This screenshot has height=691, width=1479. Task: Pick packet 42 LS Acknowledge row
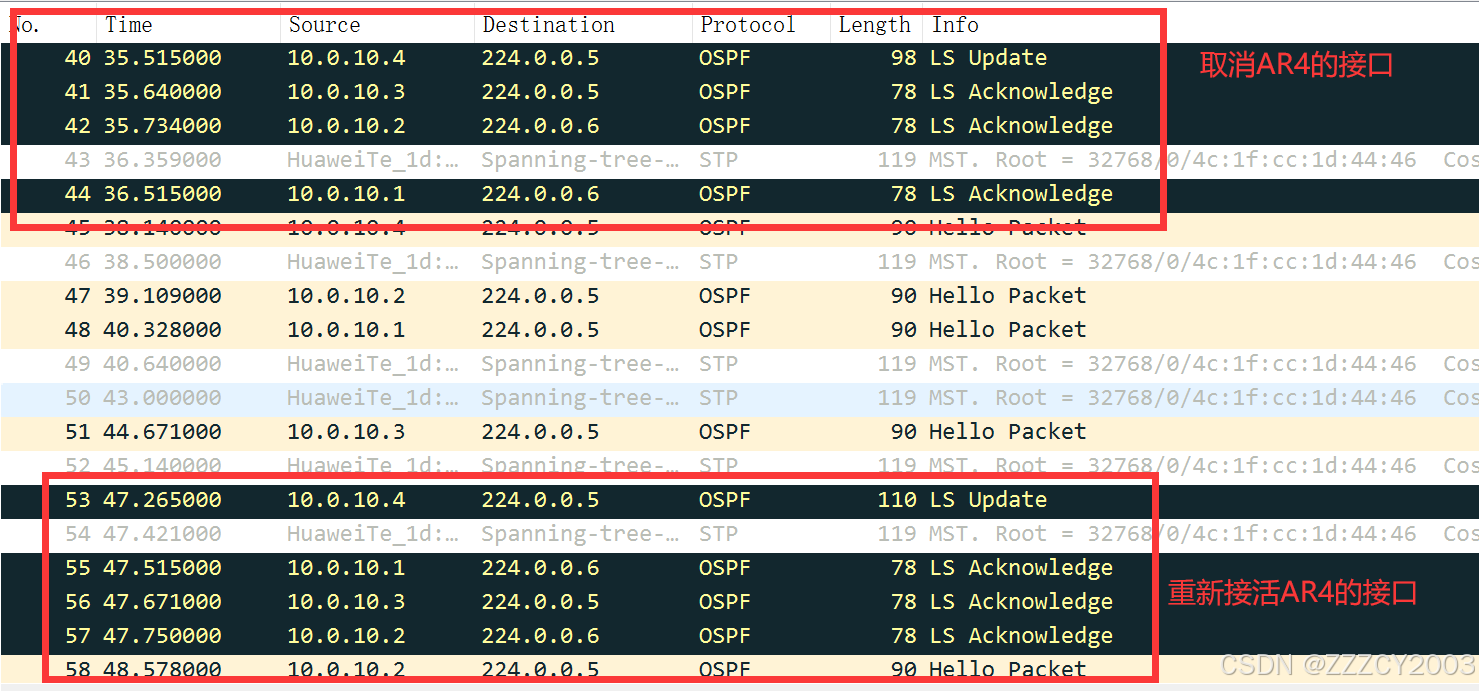click(x=600, y=126)
